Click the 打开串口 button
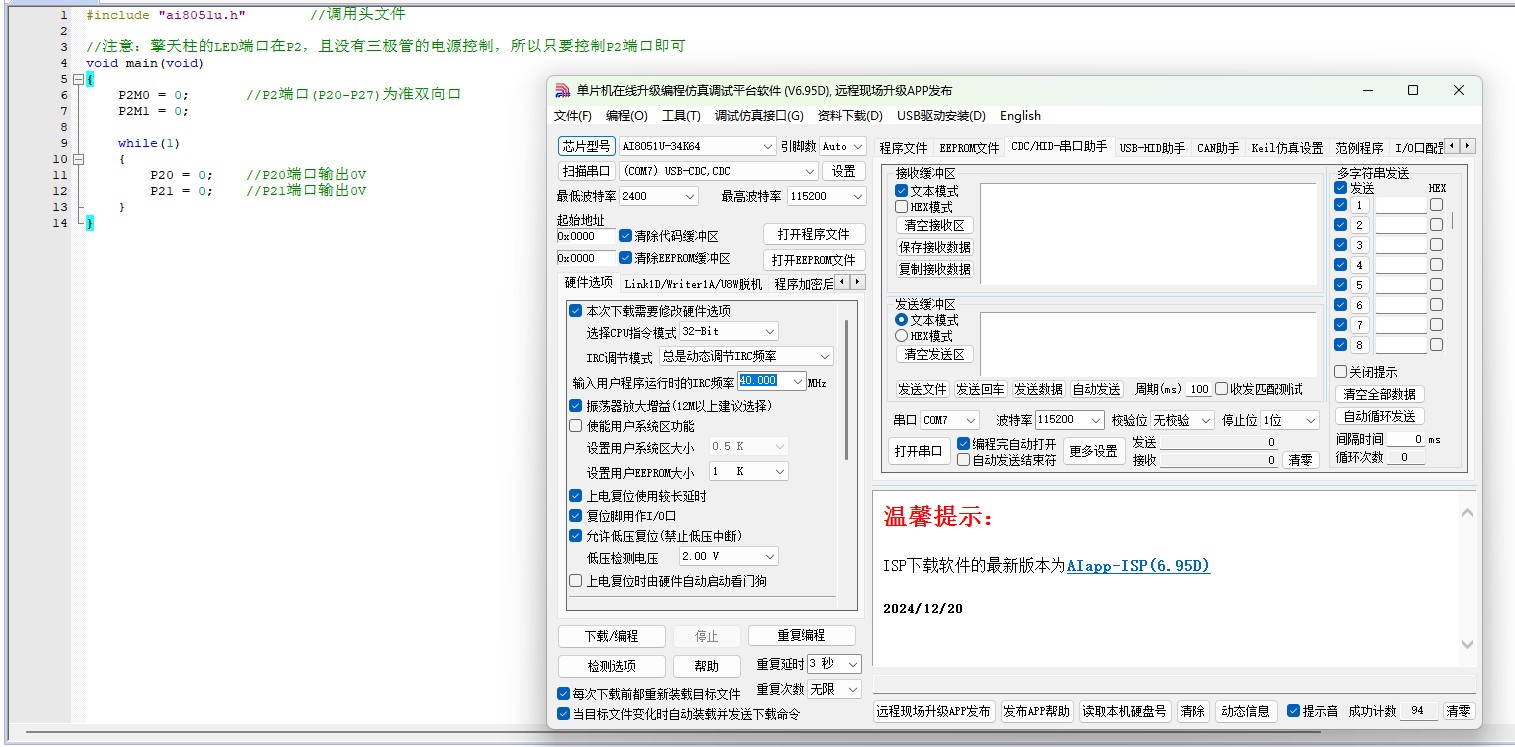Image resolution: width=1515 pixels, height=747 pixels. coord(918,451)
